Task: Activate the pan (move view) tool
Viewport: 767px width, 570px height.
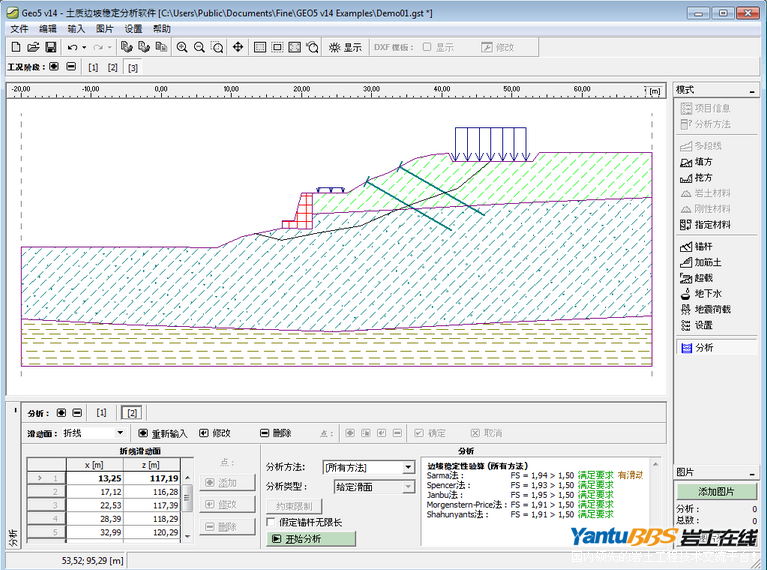Action: click(x=238, y=47)
